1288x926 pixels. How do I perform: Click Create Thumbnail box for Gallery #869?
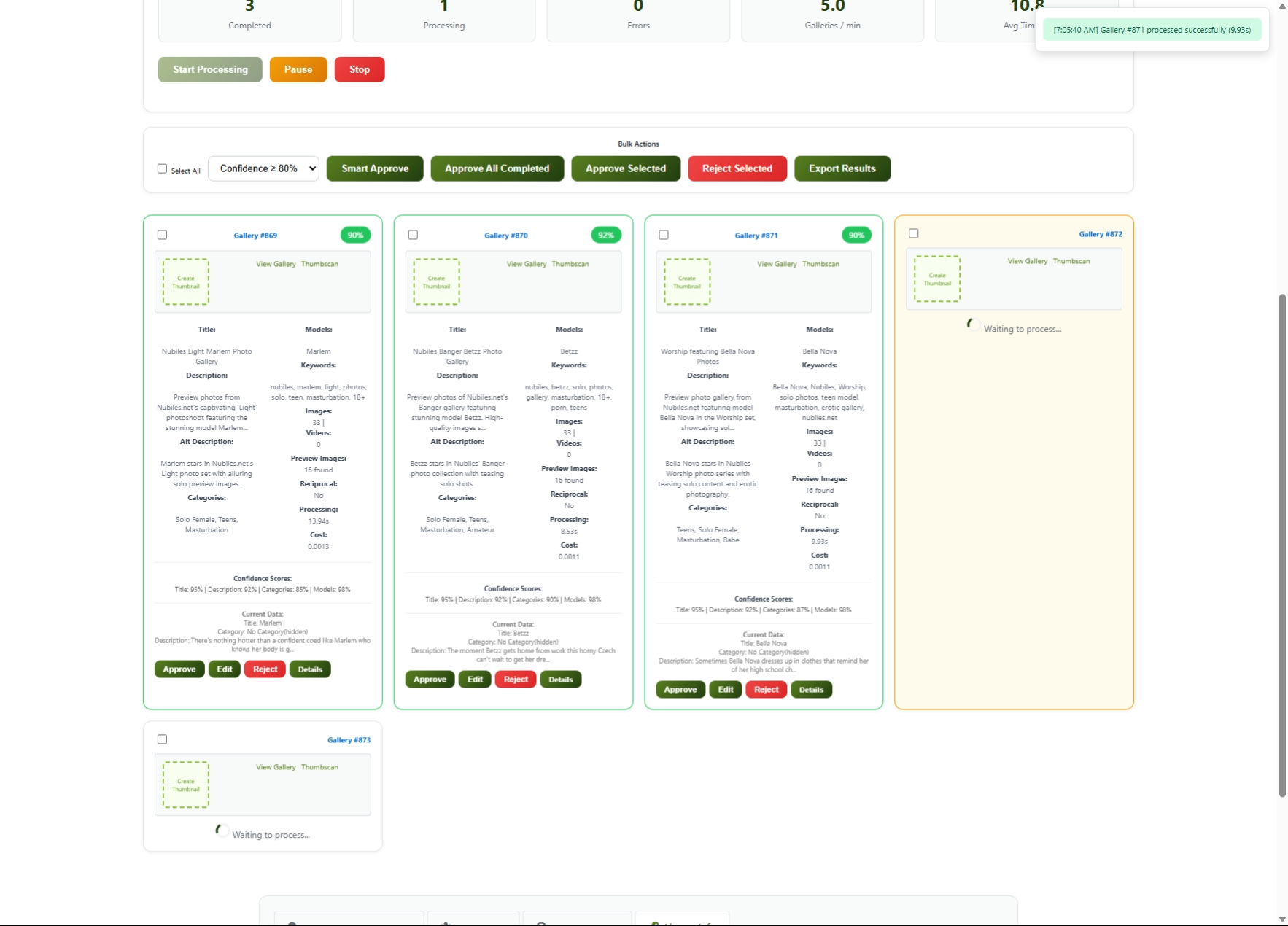185,281
